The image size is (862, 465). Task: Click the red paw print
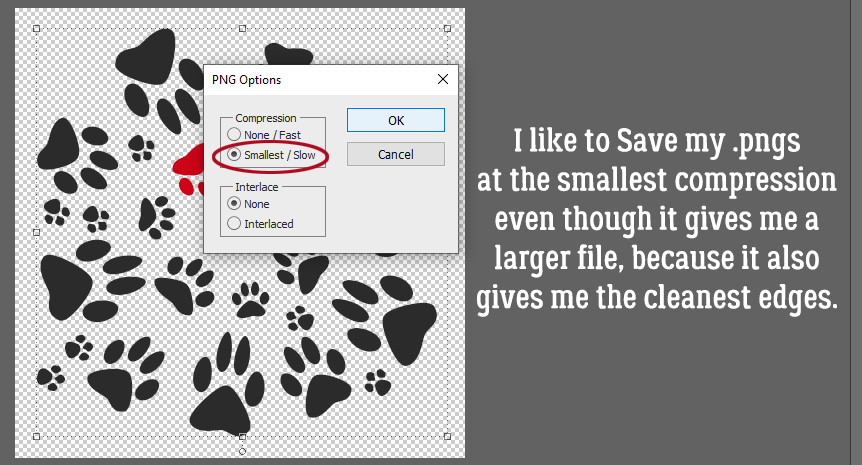coord(189,170)
